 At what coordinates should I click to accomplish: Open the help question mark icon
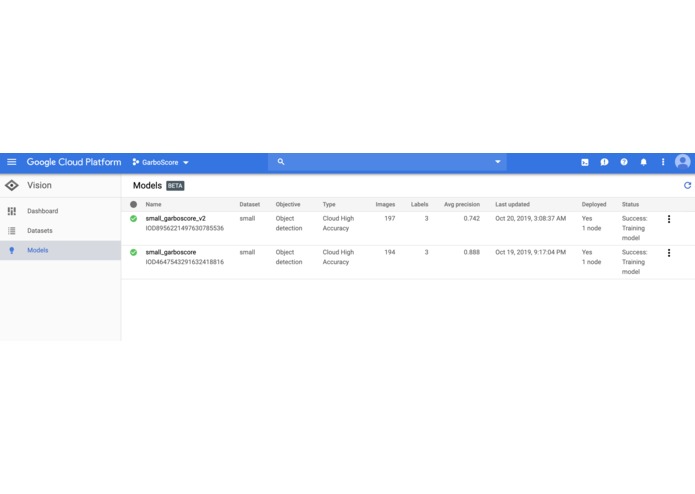(624, 162)
